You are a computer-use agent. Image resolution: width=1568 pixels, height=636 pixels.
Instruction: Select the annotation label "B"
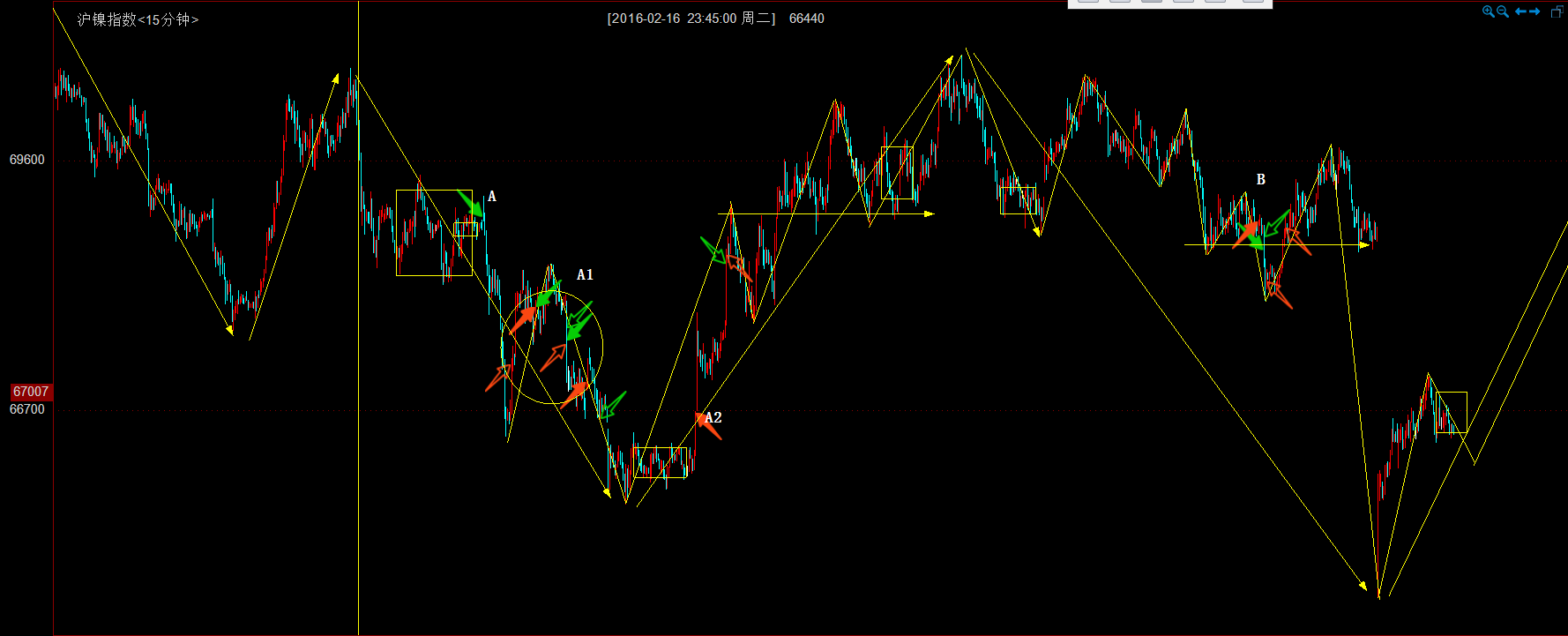[x=1260, y=180]
